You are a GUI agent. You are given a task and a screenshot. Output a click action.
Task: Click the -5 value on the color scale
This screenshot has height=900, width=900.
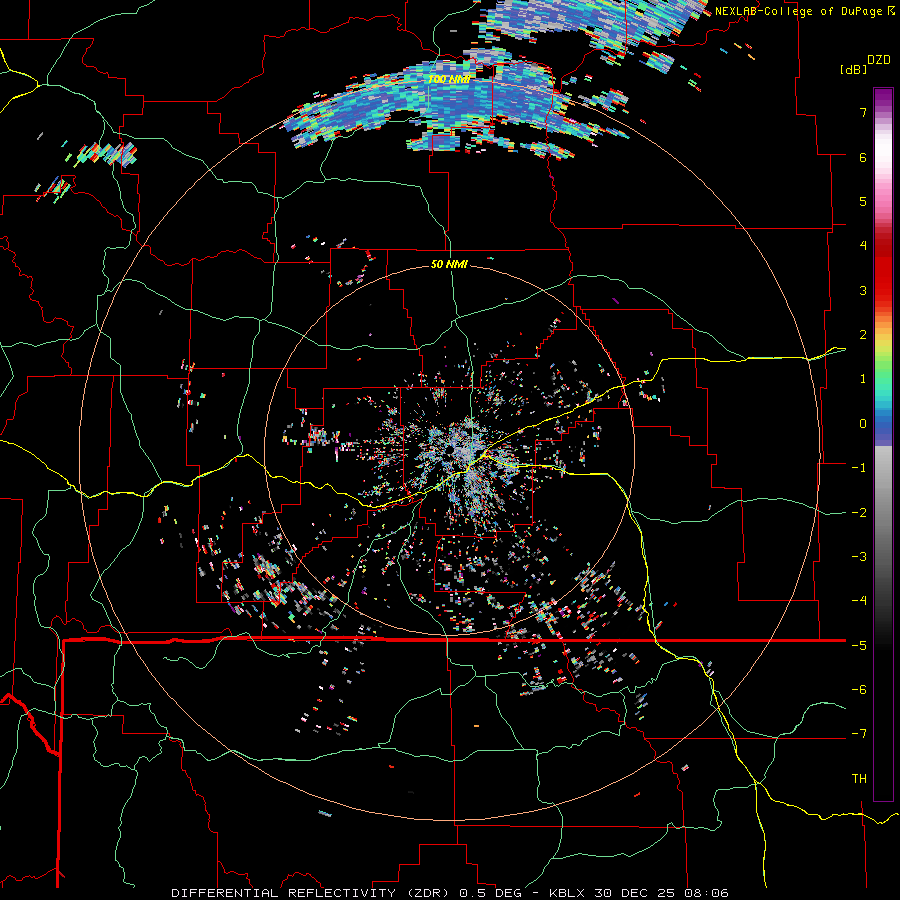(x=859, y=646)
